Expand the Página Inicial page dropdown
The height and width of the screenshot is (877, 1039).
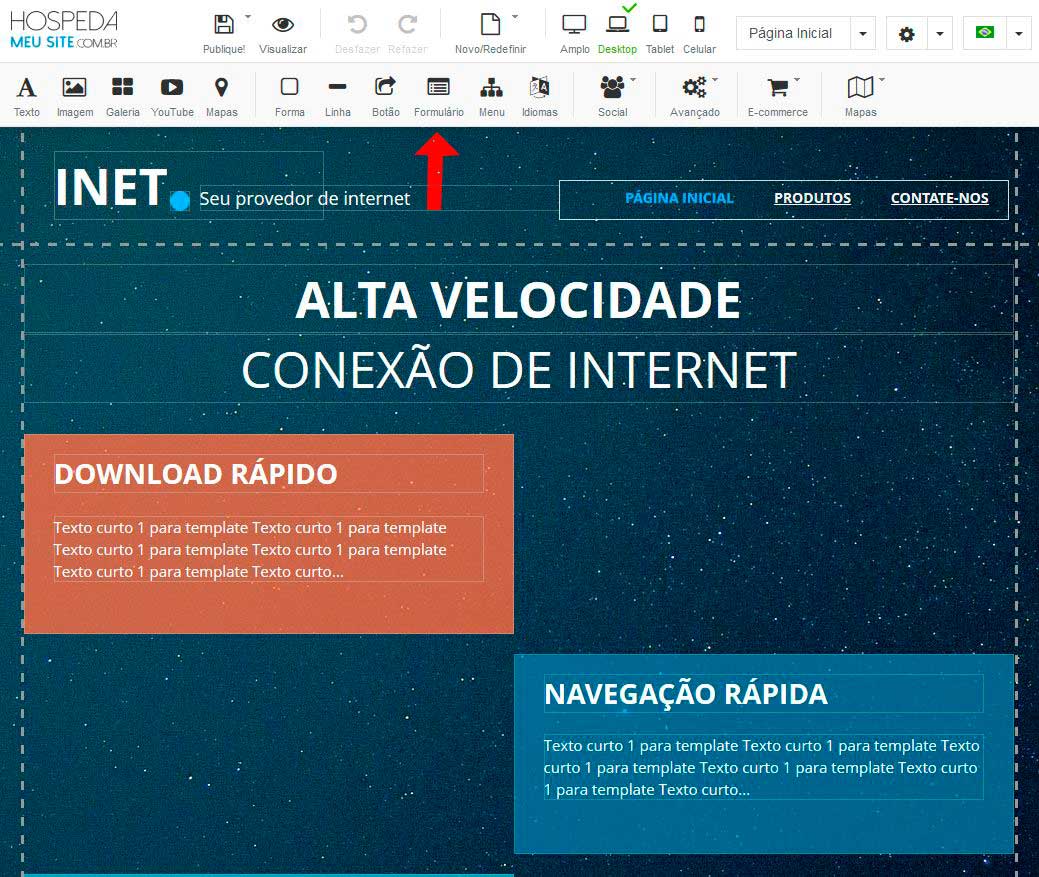click(863, 34)
